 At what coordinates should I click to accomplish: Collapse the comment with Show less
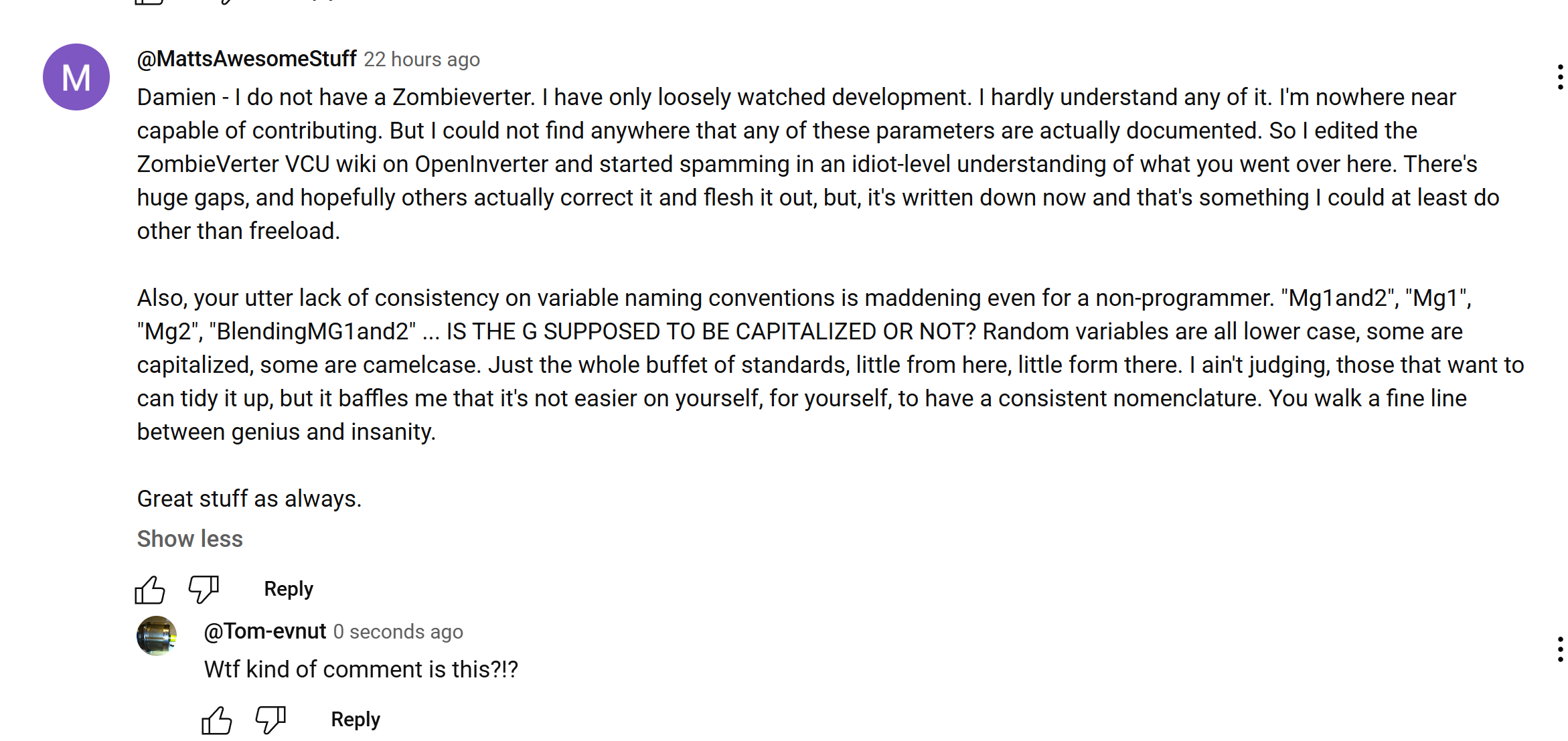point(189,539)
